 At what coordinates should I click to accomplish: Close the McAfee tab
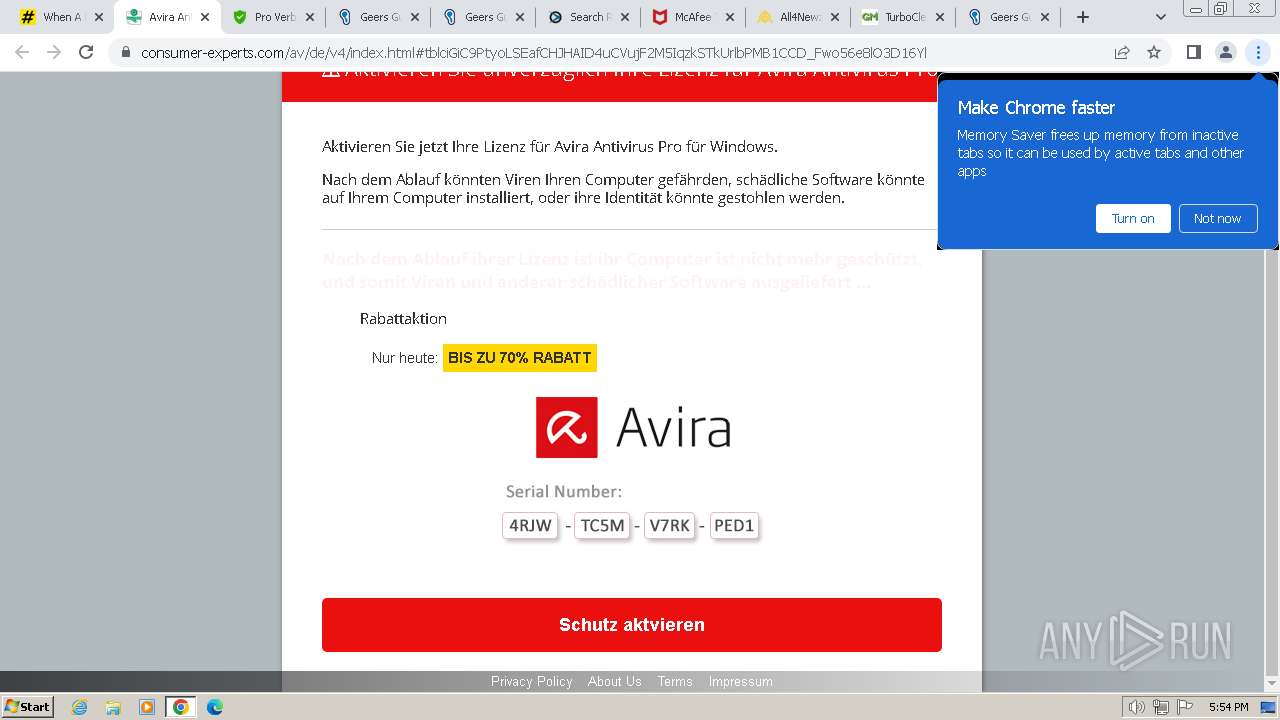(x=729, y=17)
